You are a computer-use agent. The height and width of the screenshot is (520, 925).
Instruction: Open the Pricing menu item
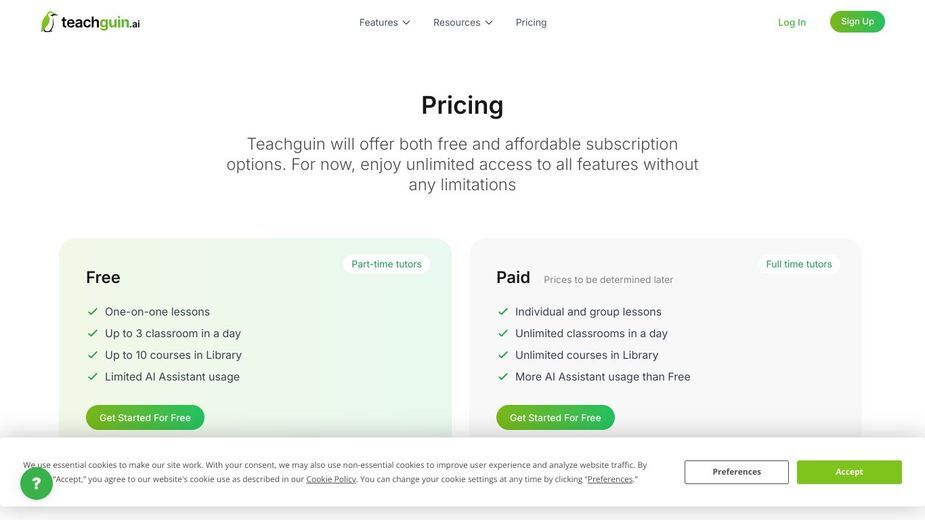pyautogui.click(x=531, y=22)
